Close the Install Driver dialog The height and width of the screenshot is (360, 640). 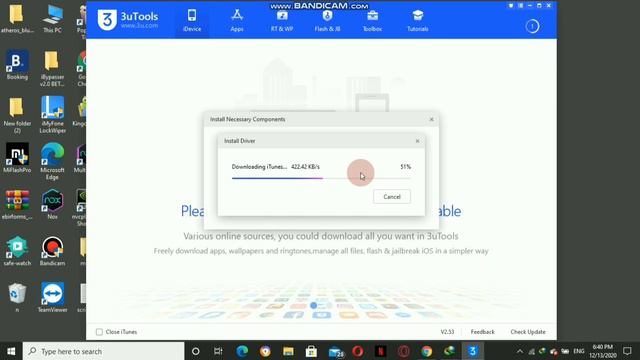[417, 141]
